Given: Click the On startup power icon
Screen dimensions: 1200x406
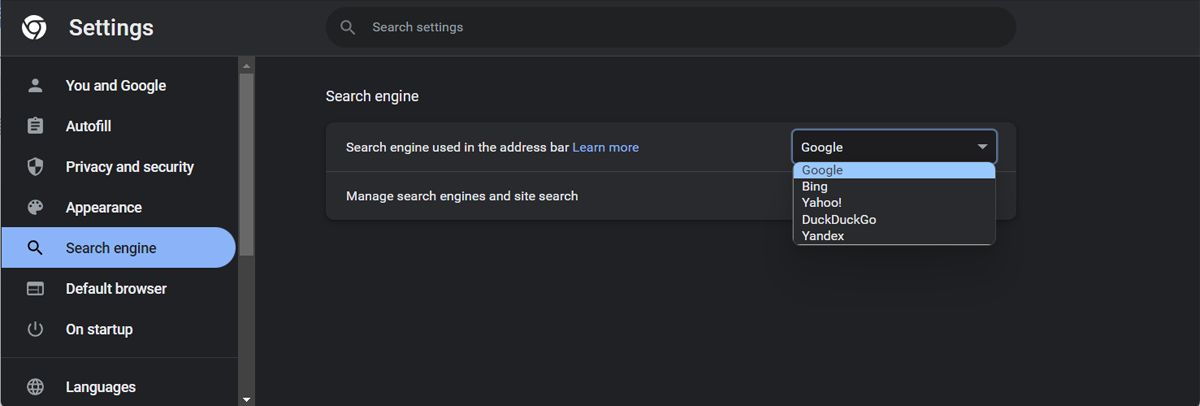Looking at the screenshot, I should coord(35,330).
